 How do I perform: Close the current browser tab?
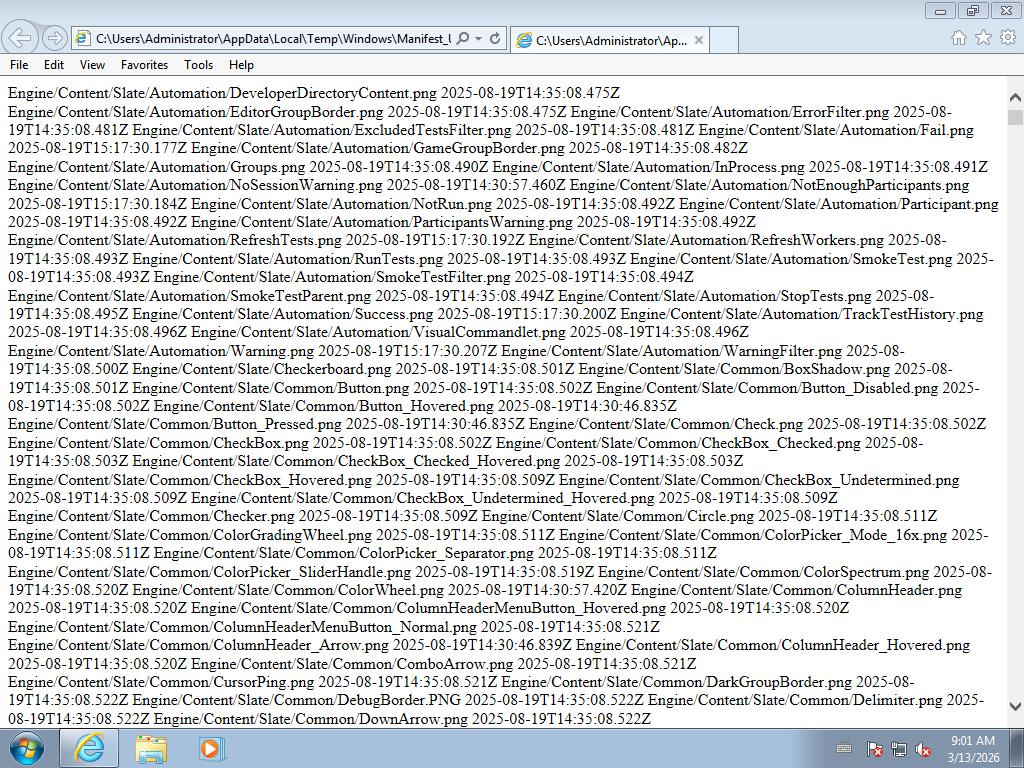(699, 40)
